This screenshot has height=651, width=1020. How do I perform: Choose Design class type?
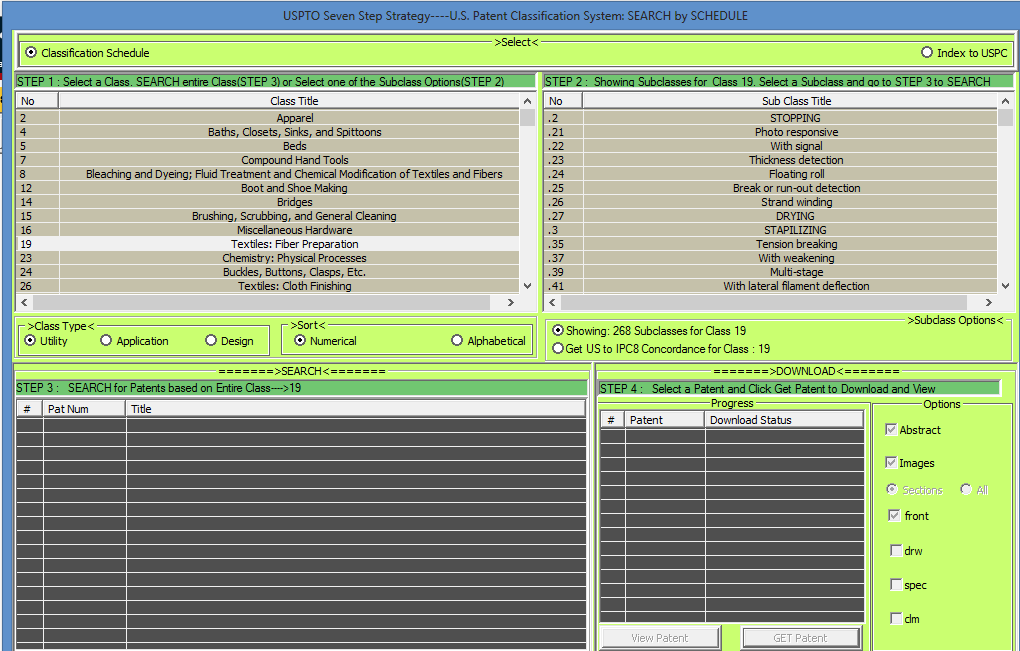tap(211, 341)
